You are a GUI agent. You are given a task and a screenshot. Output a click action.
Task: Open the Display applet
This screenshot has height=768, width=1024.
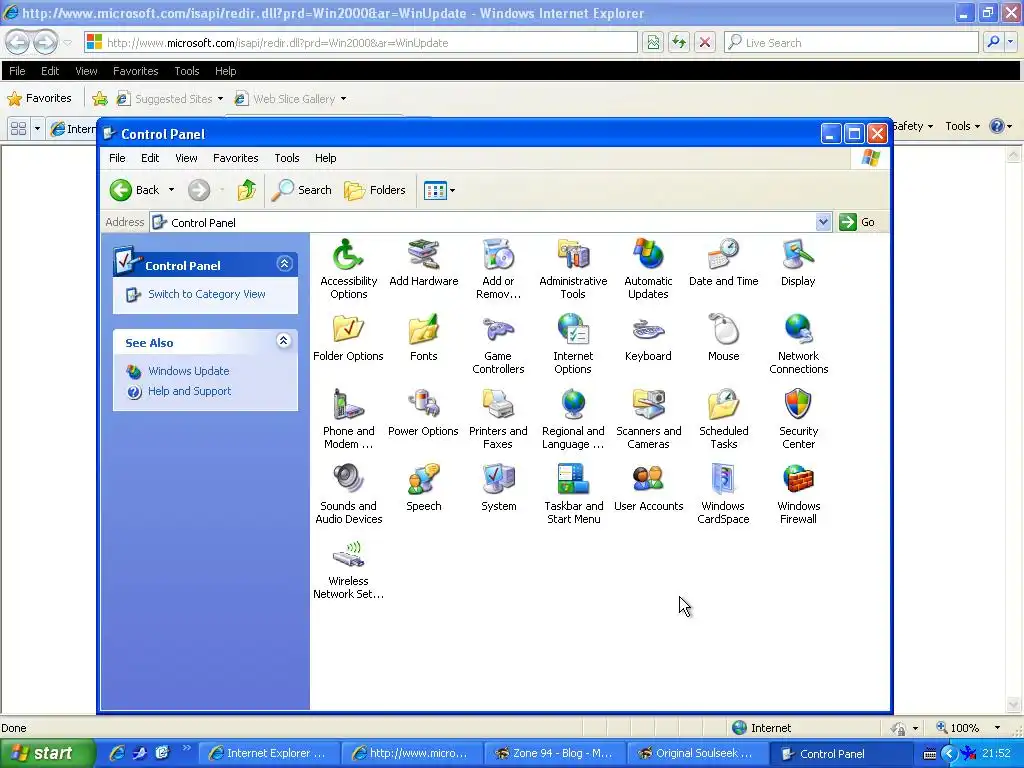(798, 263)
